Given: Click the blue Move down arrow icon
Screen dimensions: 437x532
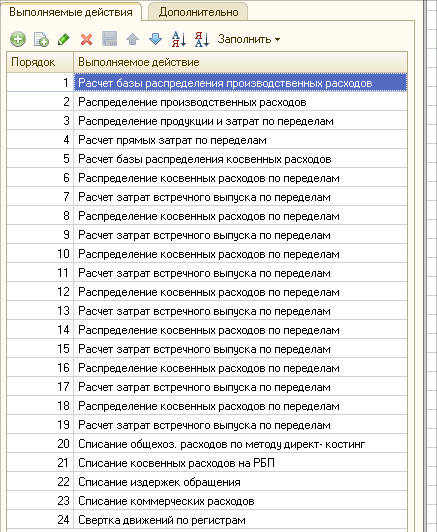Looking at the screenshot, I should [x=155, y=39].
